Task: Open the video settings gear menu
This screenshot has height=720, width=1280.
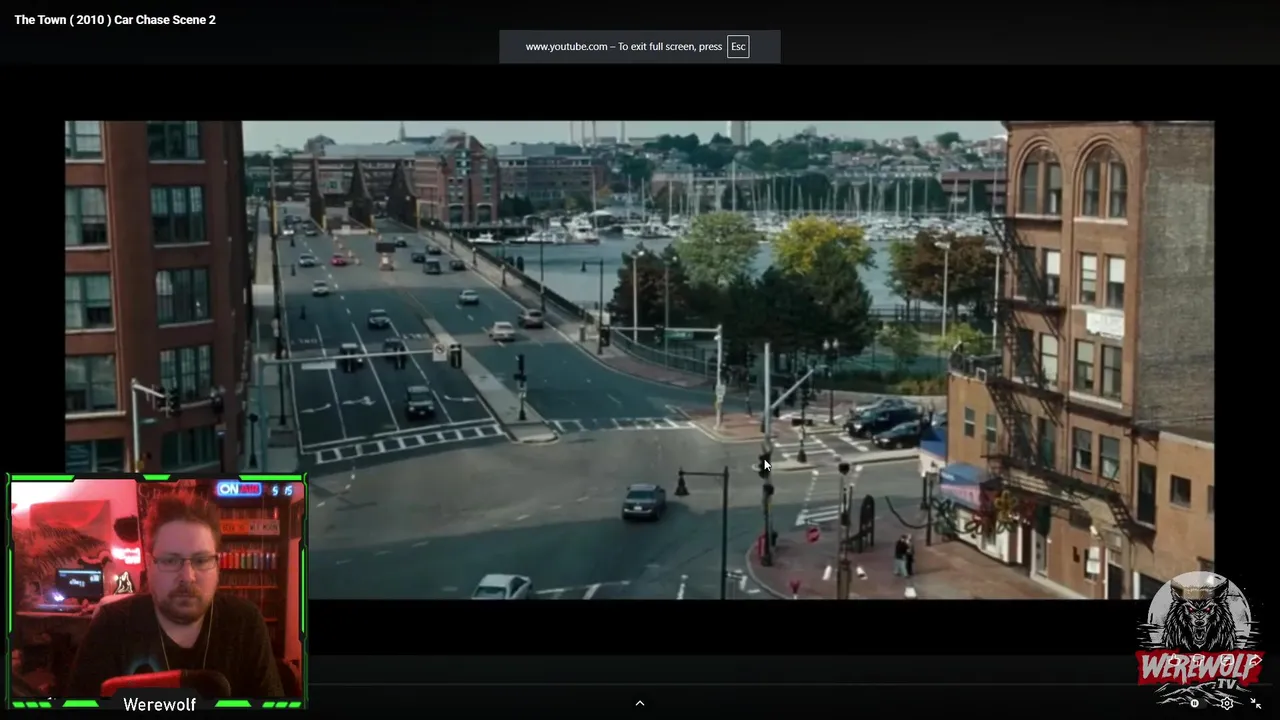Action: coord(1227,703)
